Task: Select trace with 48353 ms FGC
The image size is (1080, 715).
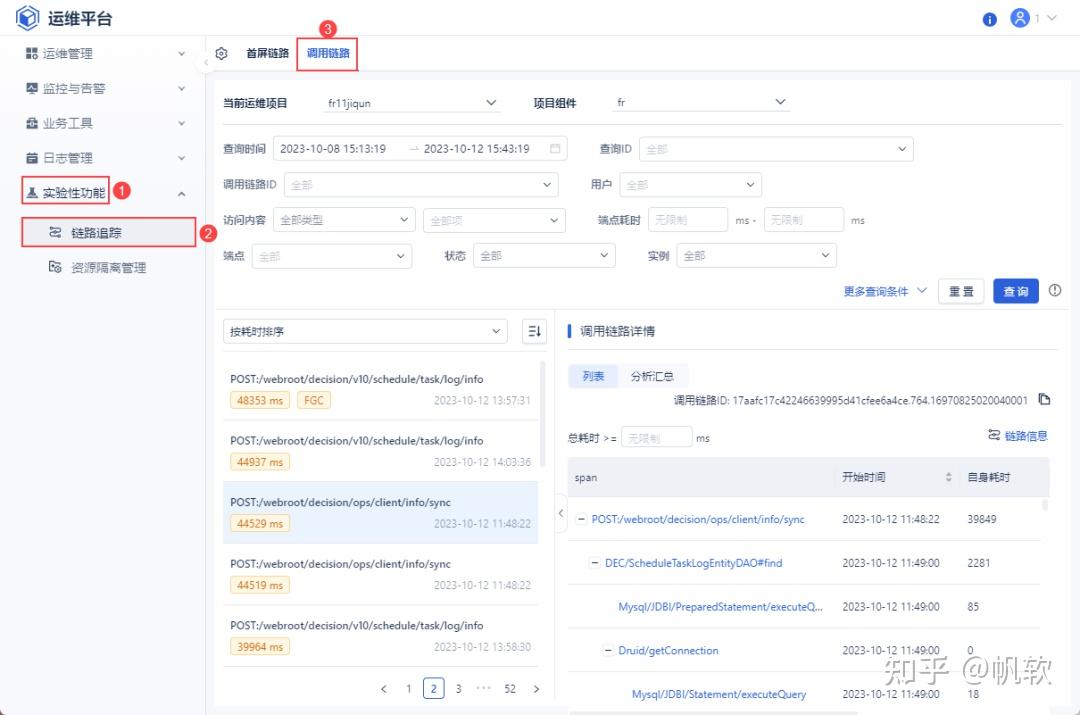Action: pos(380,390)
